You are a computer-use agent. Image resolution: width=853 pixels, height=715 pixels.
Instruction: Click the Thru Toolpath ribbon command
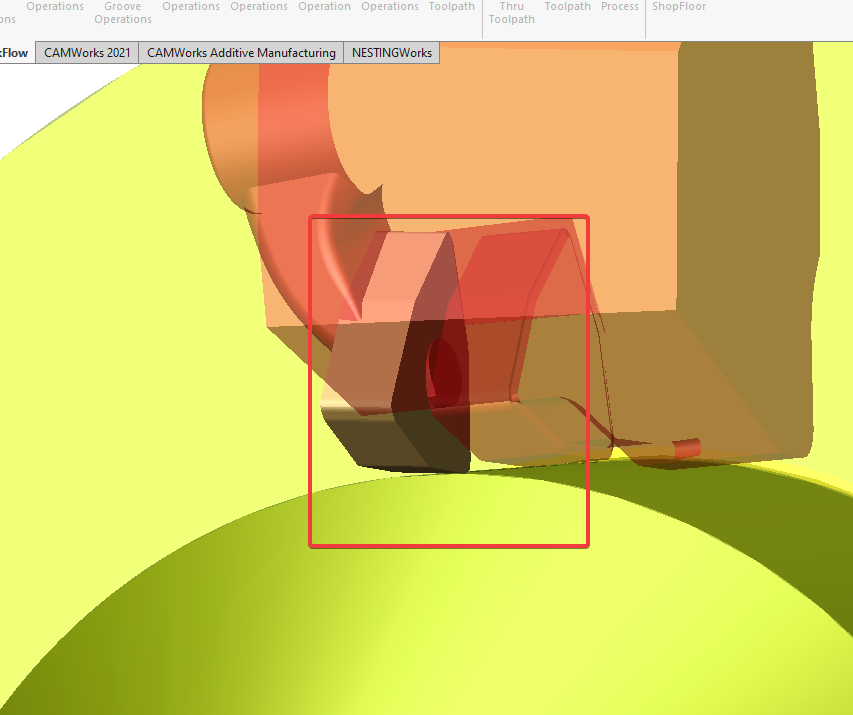511,13
